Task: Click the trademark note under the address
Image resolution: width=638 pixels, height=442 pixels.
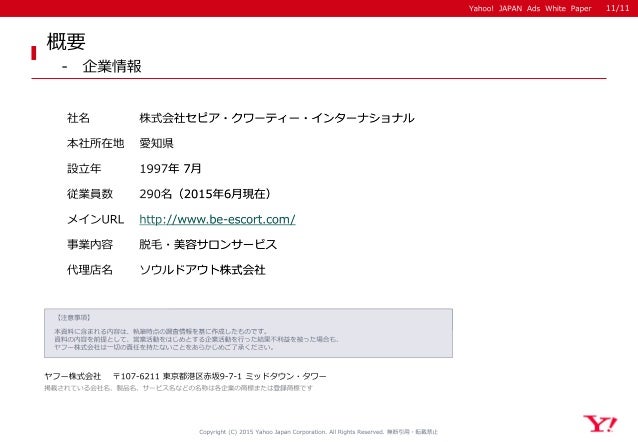Action: tap(178, 388)
